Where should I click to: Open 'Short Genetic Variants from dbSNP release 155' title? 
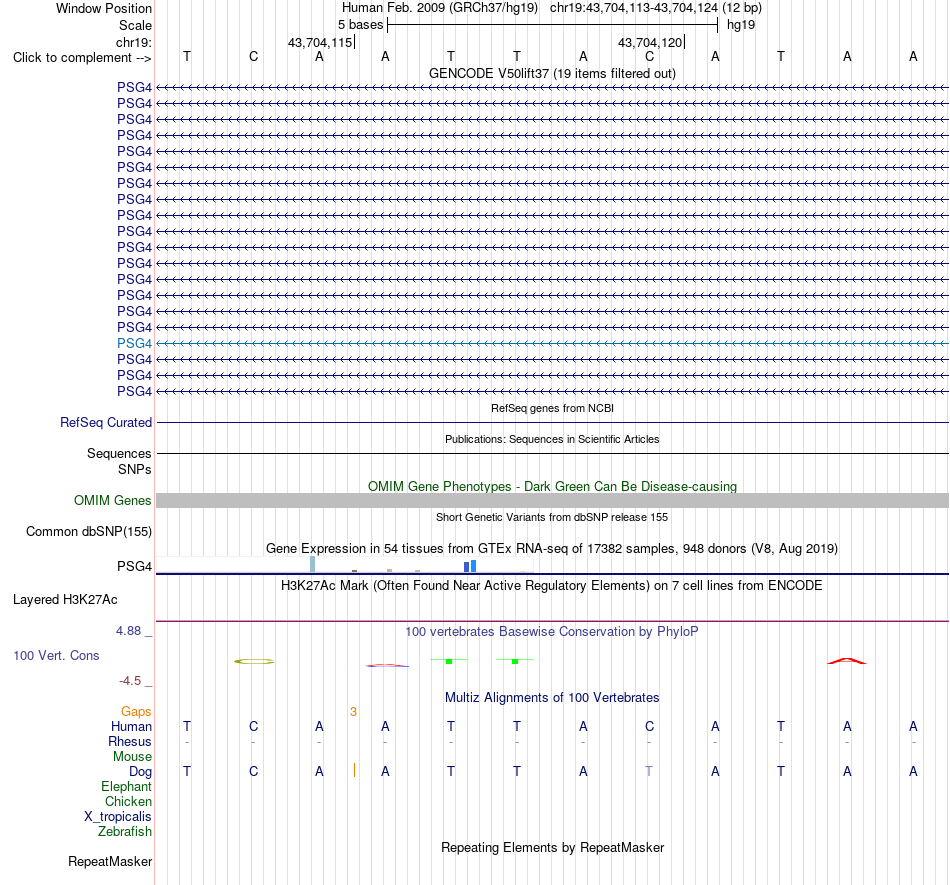point(552,517)
